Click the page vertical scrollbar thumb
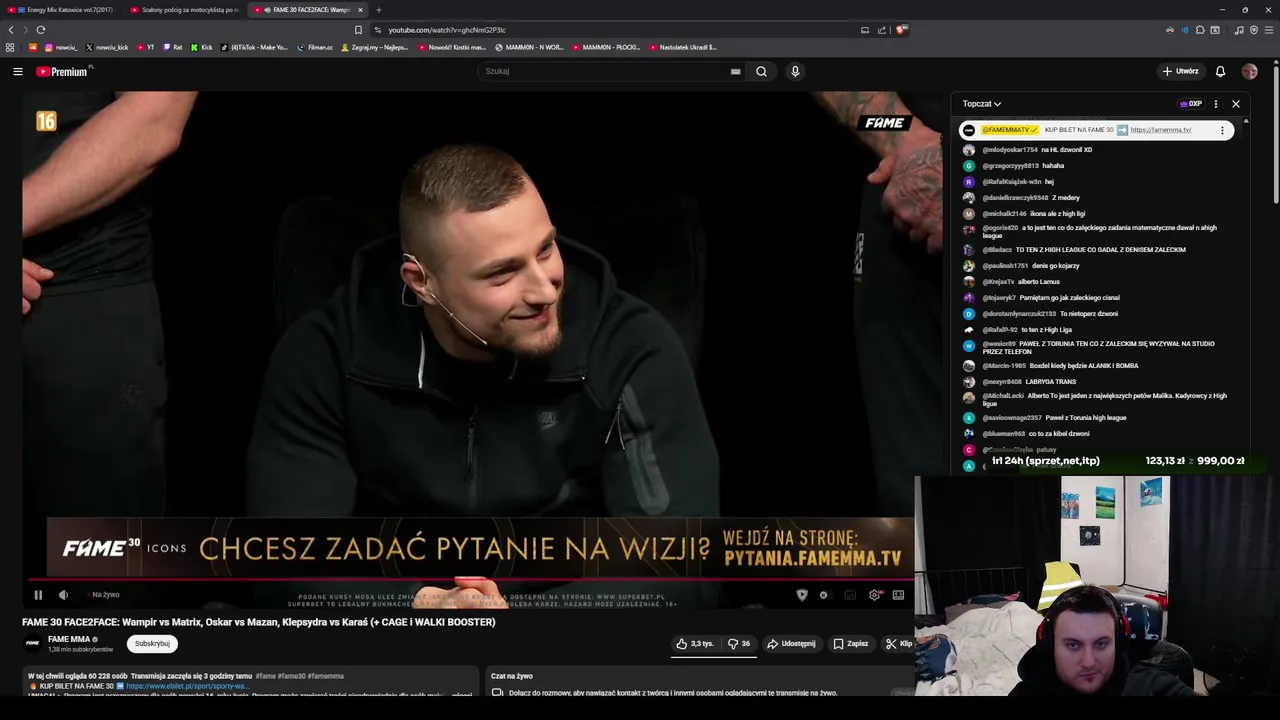Image resolution: width=1280 pixels, height=720 pixels. click(1276, 135)
